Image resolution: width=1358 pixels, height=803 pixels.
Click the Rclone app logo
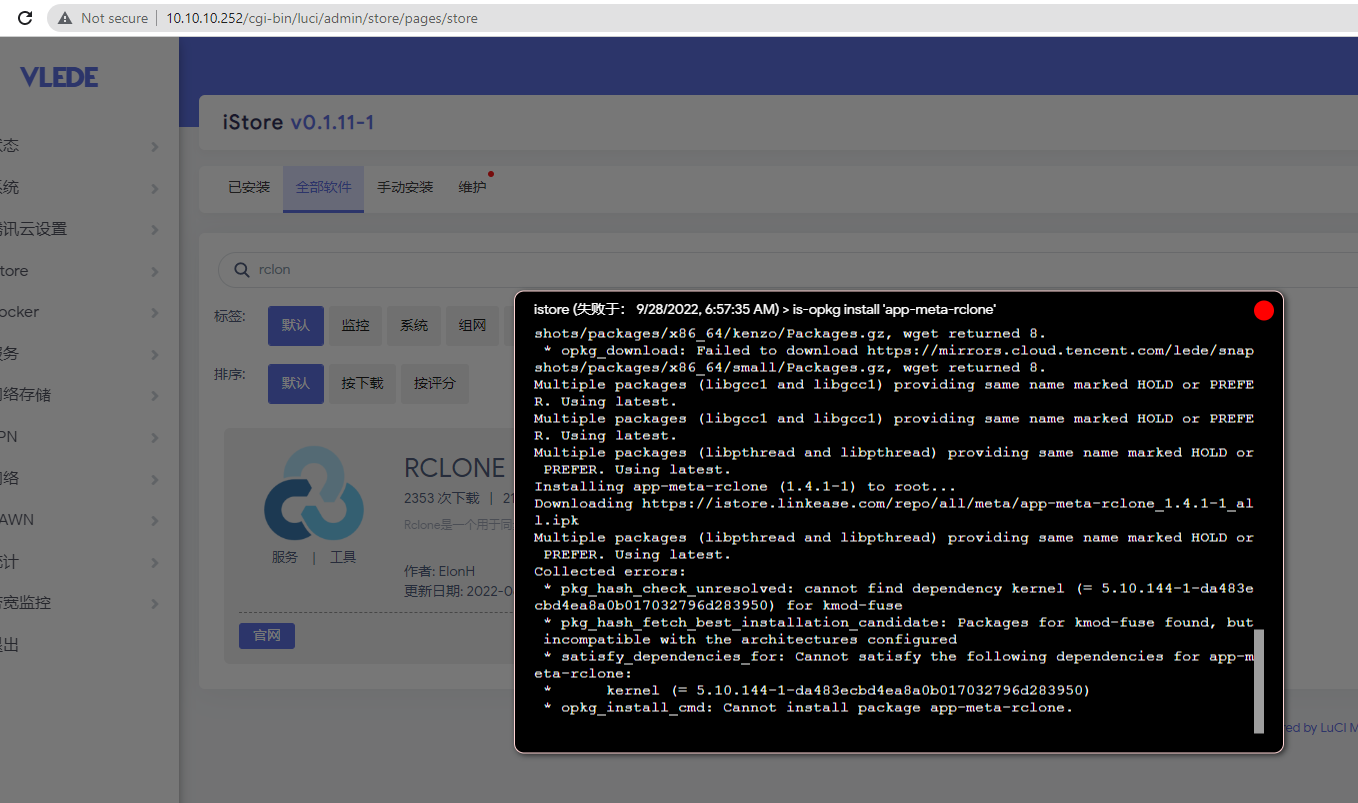pyautogui.click(x=313, y=494)
